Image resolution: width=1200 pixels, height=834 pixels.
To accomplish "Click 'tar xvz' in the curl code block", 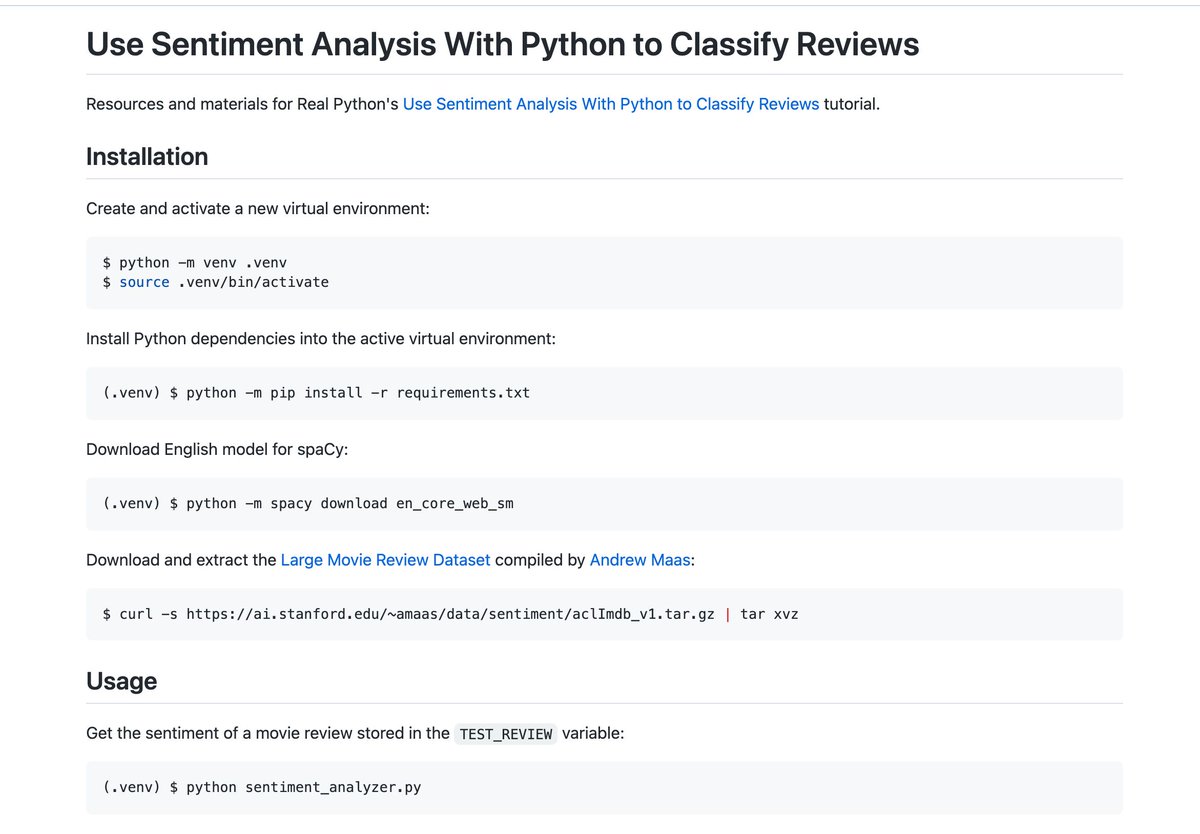I will pos(769,614).
